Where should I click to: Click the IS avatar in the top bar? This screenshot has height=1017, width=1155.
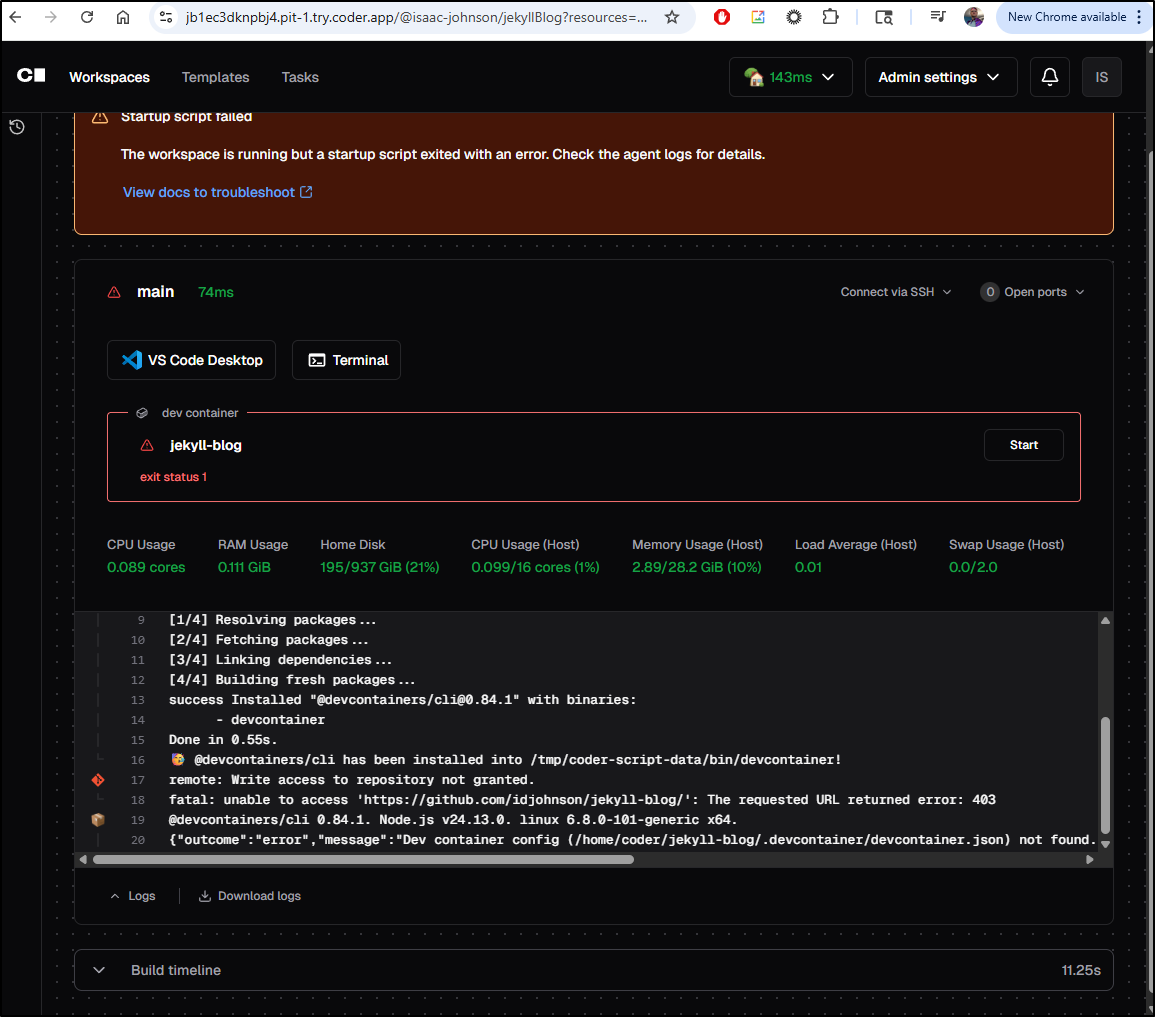coord(1101,77)
